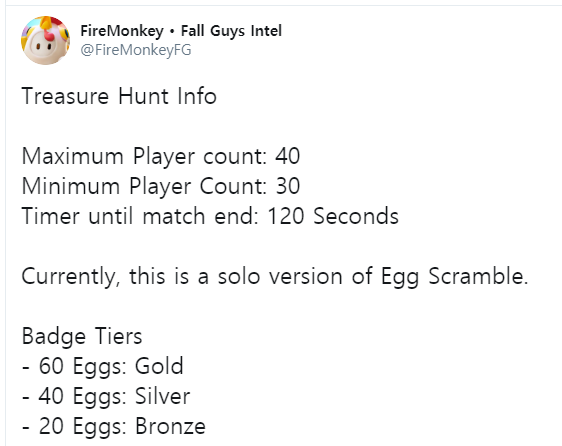
Task: Click the '20 Eggs: Bronze' line
Action: (x=114, y=426)
